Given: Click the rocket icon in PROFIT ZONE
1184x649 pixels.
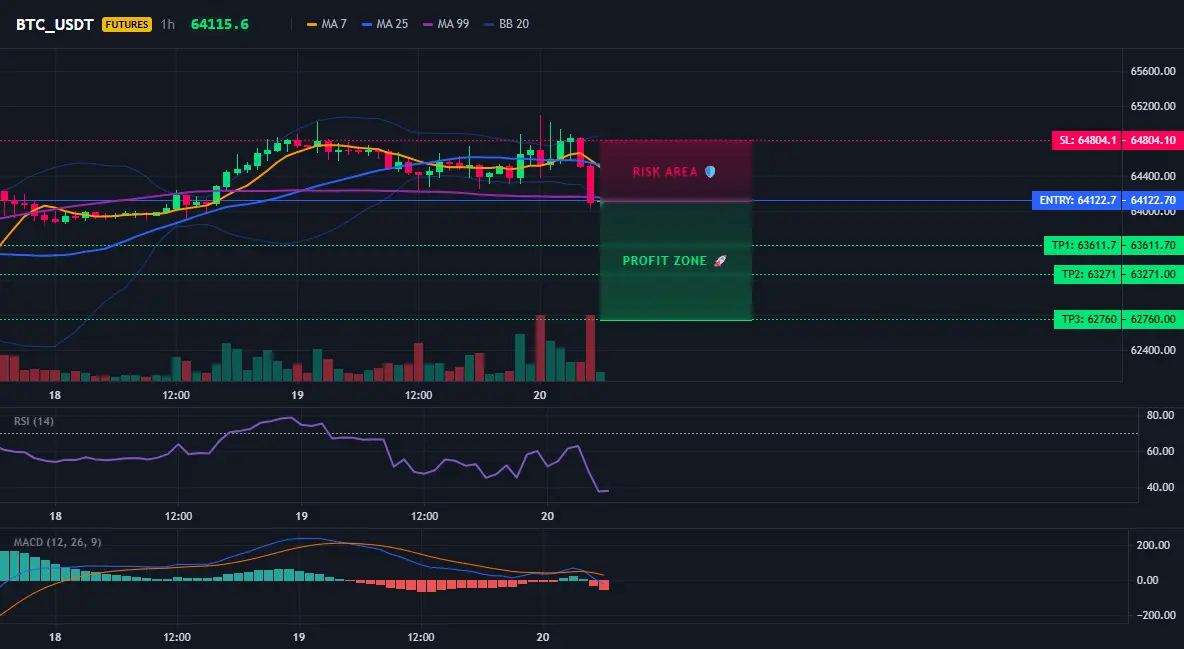Looking at the screenshot, I should point(720,261).
